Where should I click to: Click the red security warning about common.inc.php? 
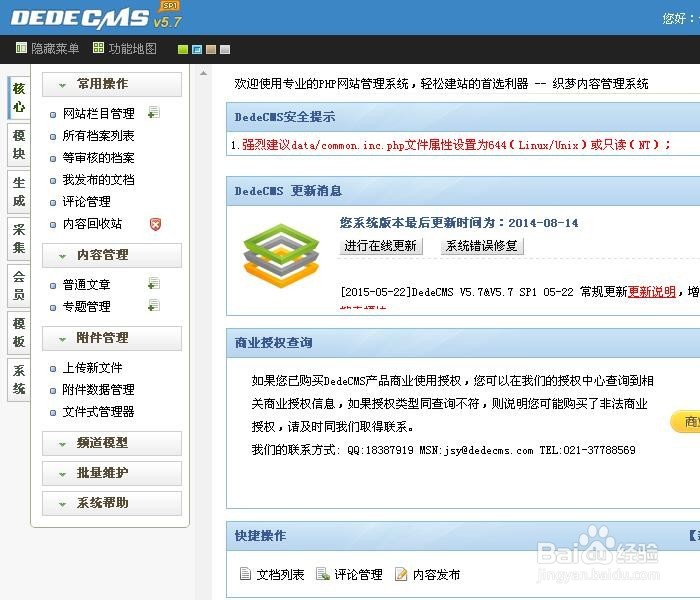pos(456,145)
